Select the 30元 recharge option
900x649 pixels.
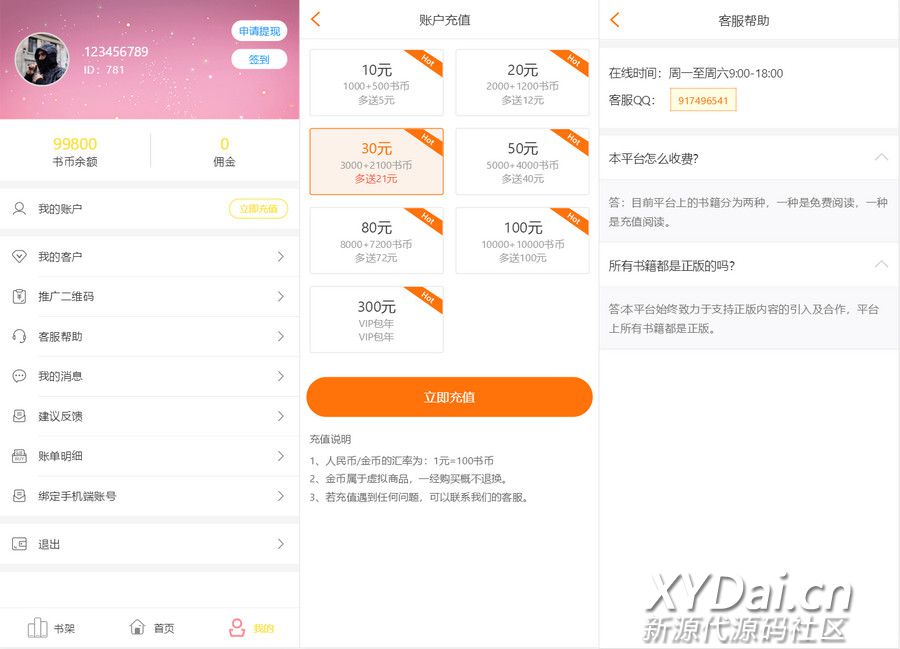tap(377, 162)
